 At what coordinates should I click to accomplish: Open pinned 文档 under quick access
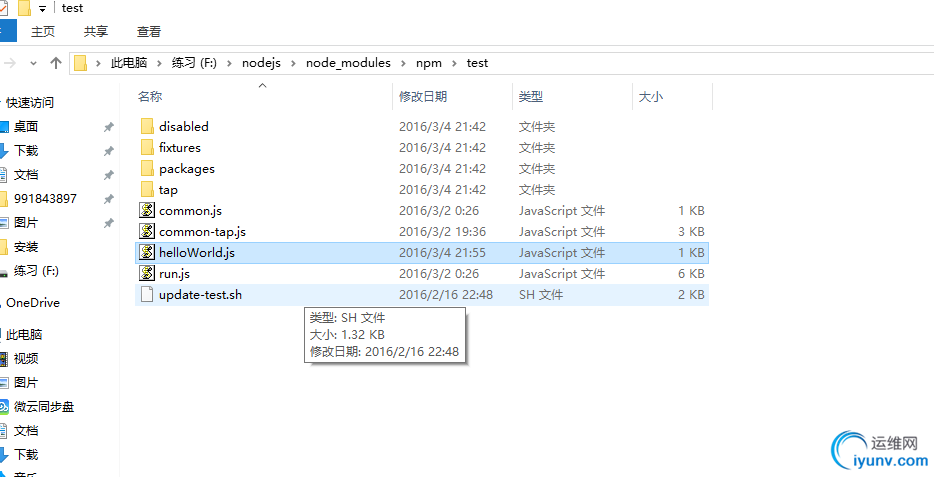pyautogui.click(x=26, y=174)
